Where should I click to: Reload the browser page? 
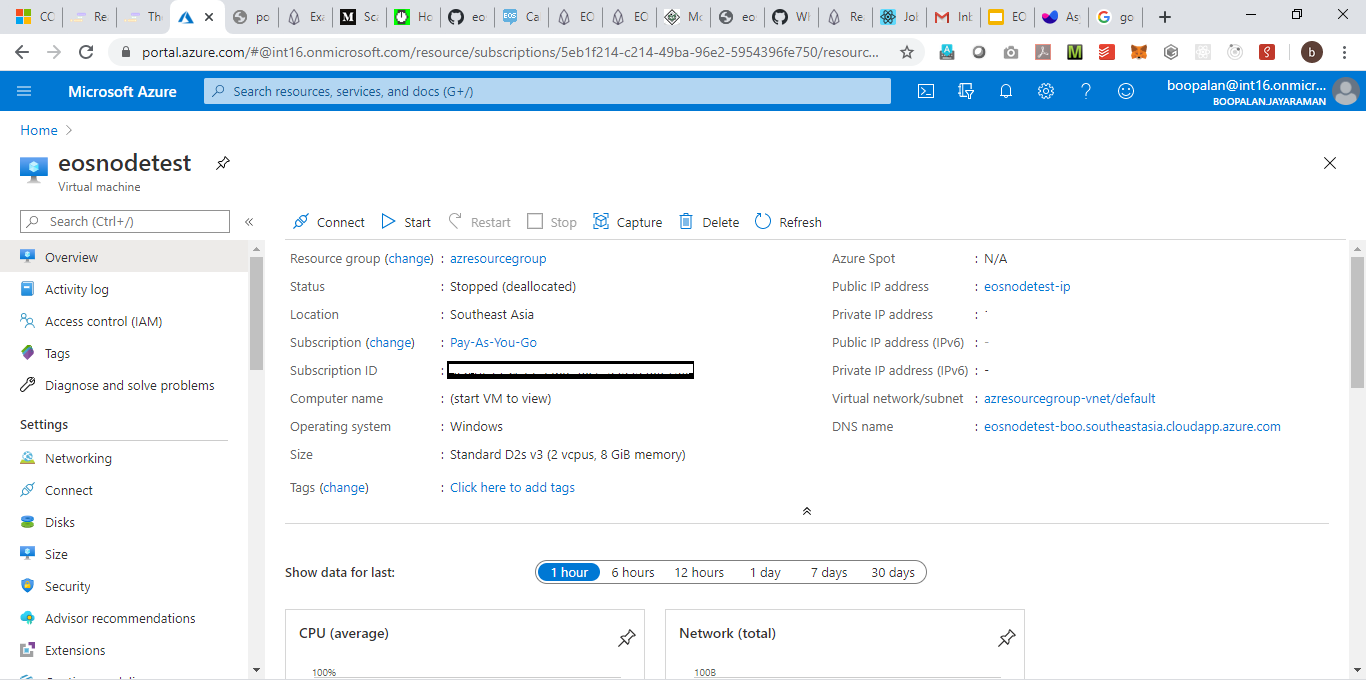[x=86, y=52]
